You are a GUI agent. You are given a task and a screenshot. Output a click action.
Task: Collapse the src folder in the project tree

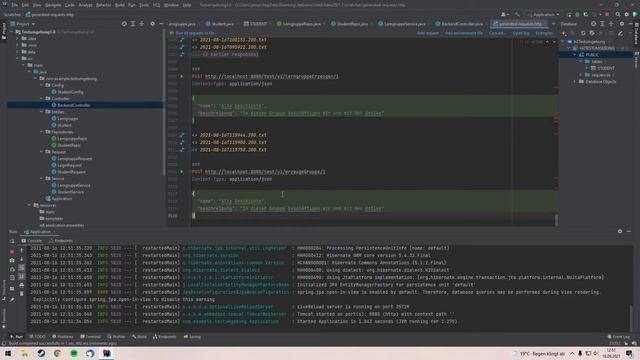pos(18,58)
